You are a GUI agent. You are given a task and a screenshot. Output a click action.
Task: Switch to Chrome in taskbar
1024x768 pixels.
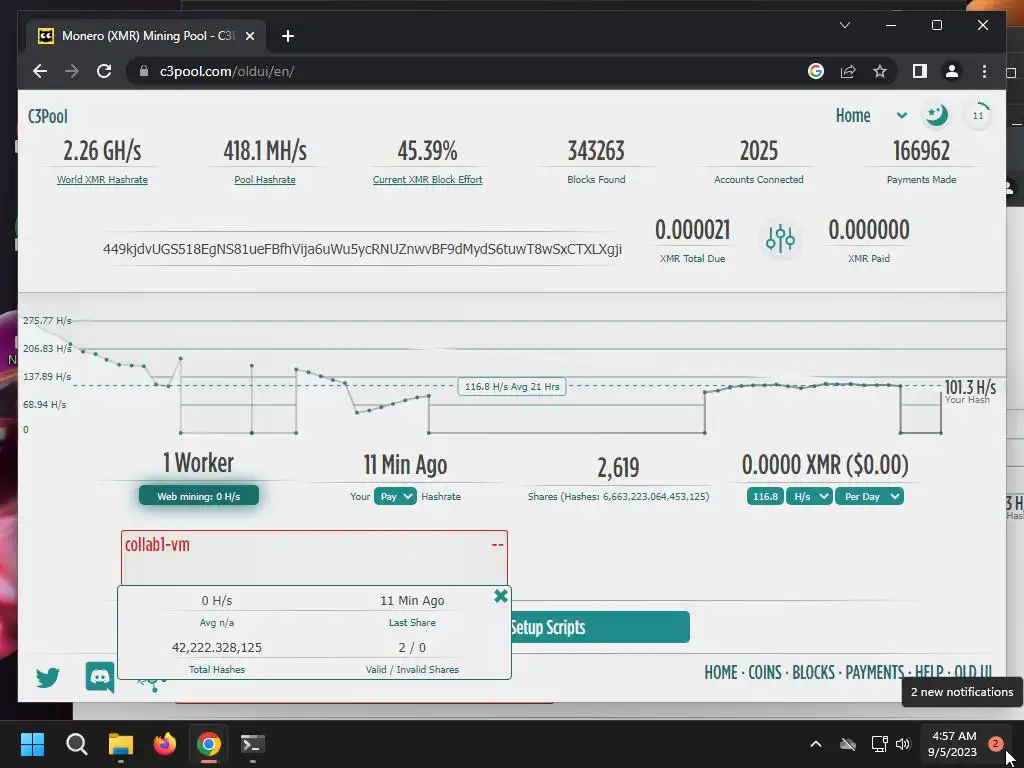(x=209, y=744)
